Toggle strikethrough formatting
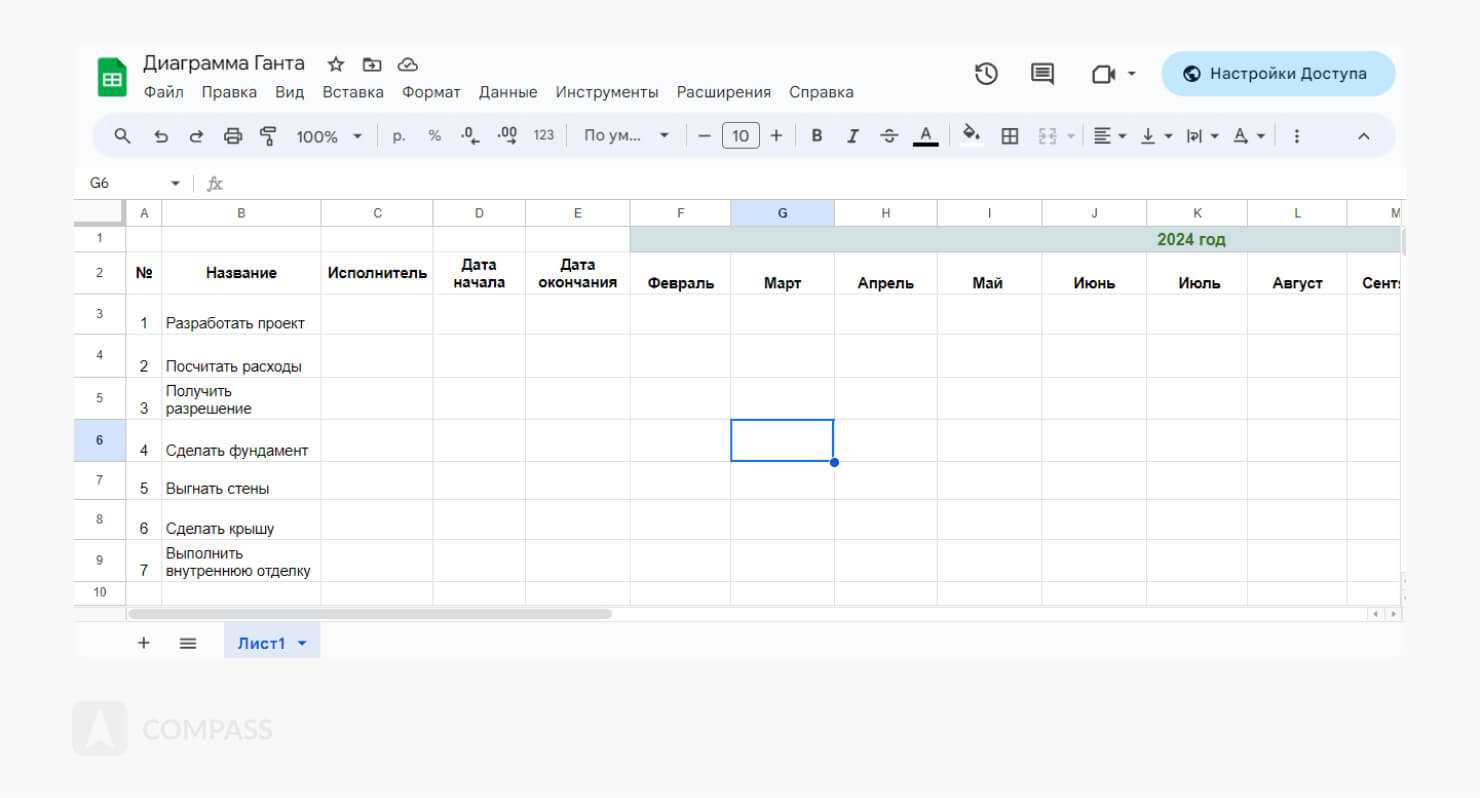The height and width of the screenshot is (798, 1480). click(889, 136)
